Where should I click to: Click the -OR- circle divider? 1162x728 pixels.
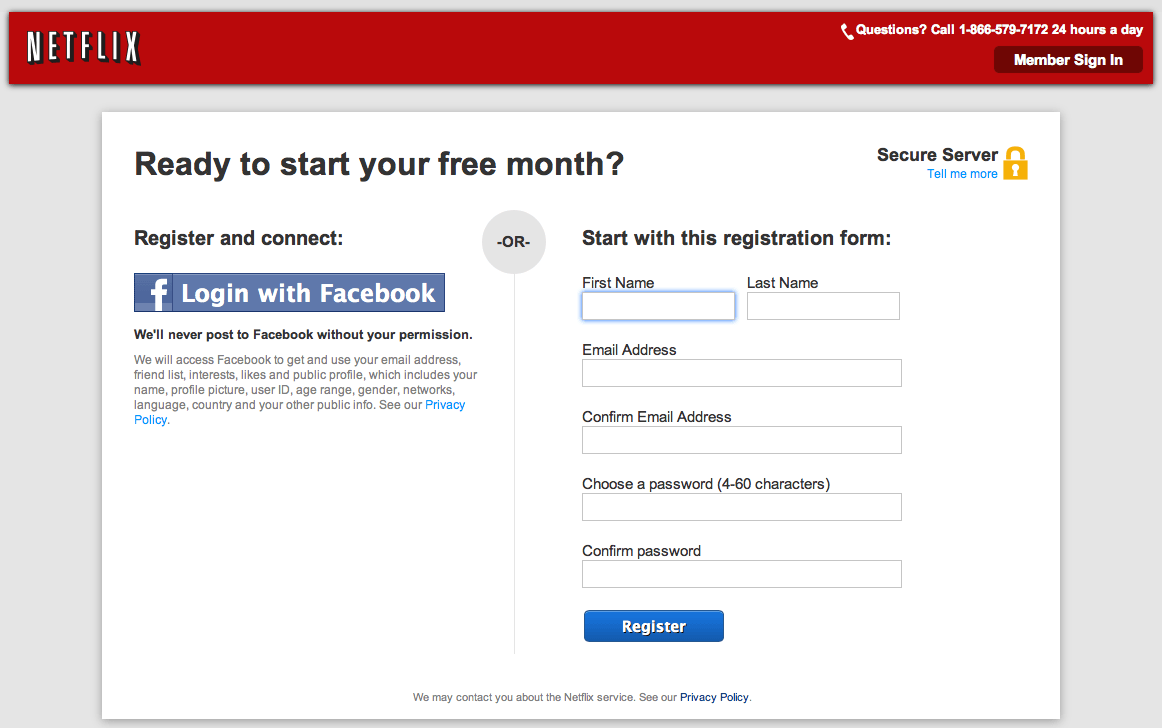click(514, 242)
